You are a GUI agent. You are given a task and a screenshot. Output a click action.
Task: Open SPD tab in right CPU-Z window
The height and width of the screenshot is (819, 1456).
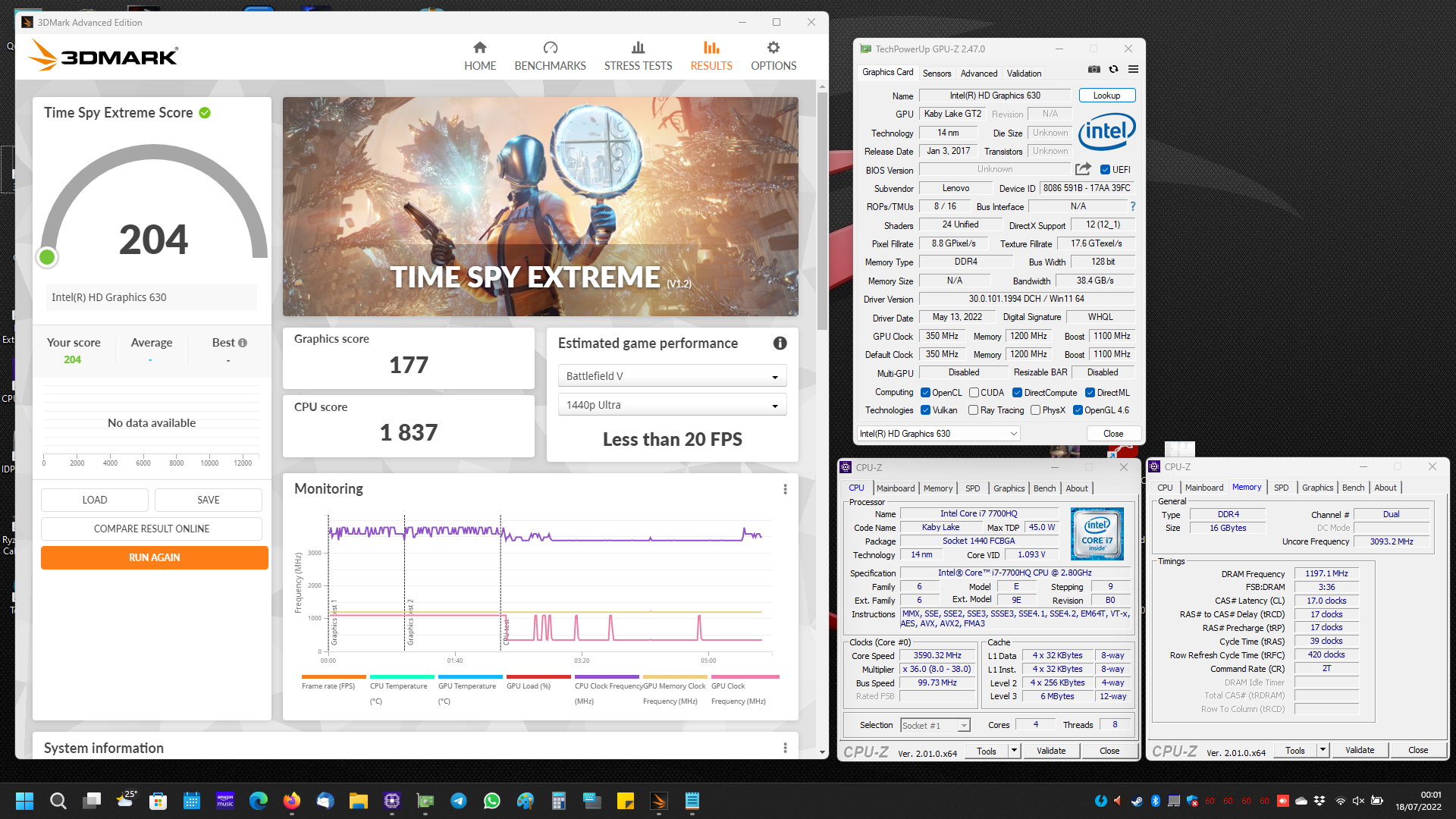coord(1281,488)
